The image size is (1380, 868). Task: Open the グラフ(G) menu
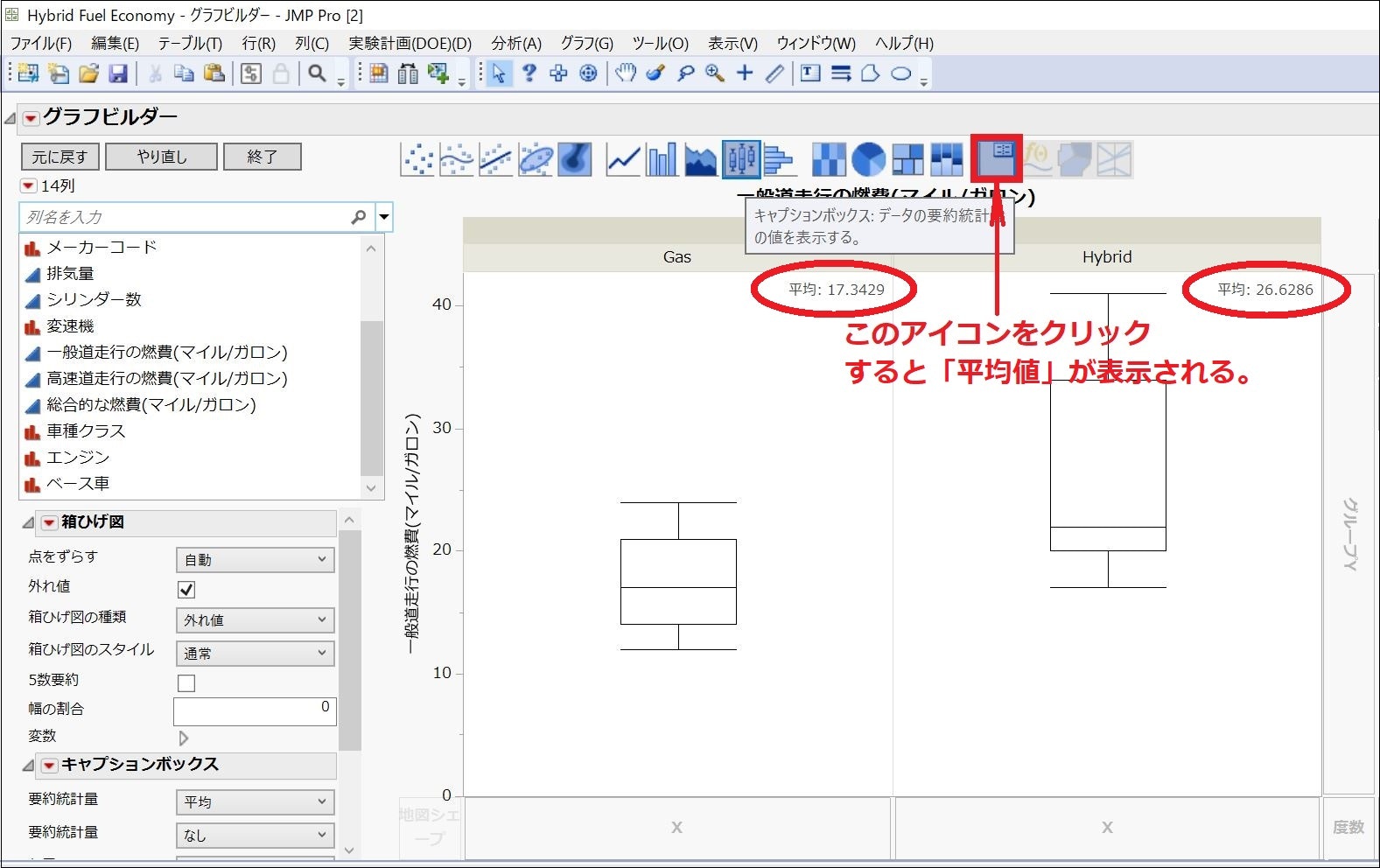587,43
